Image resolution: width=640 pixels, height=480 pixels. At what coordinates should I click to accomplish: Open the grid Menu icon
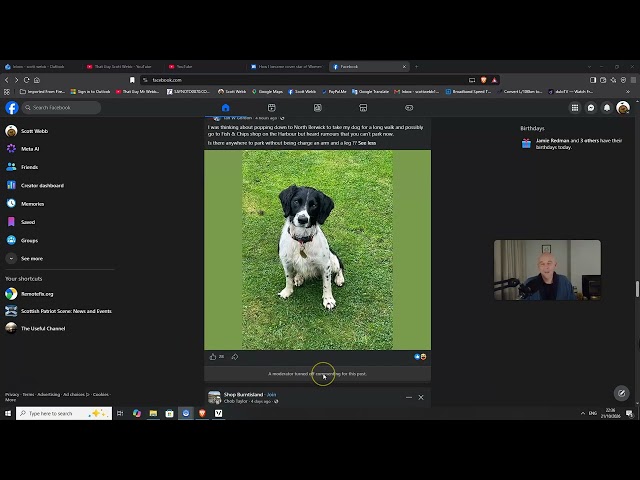tap(575, 108)
